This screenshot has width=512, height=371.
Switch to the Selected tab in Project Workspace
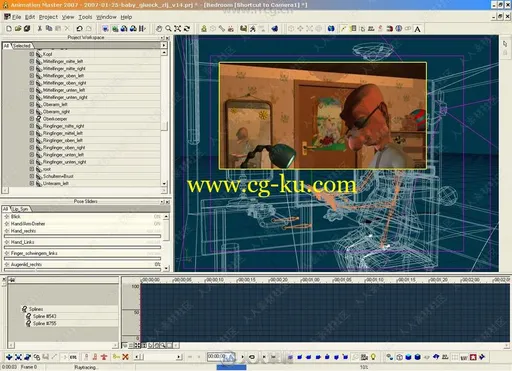(x=22, y=46)
